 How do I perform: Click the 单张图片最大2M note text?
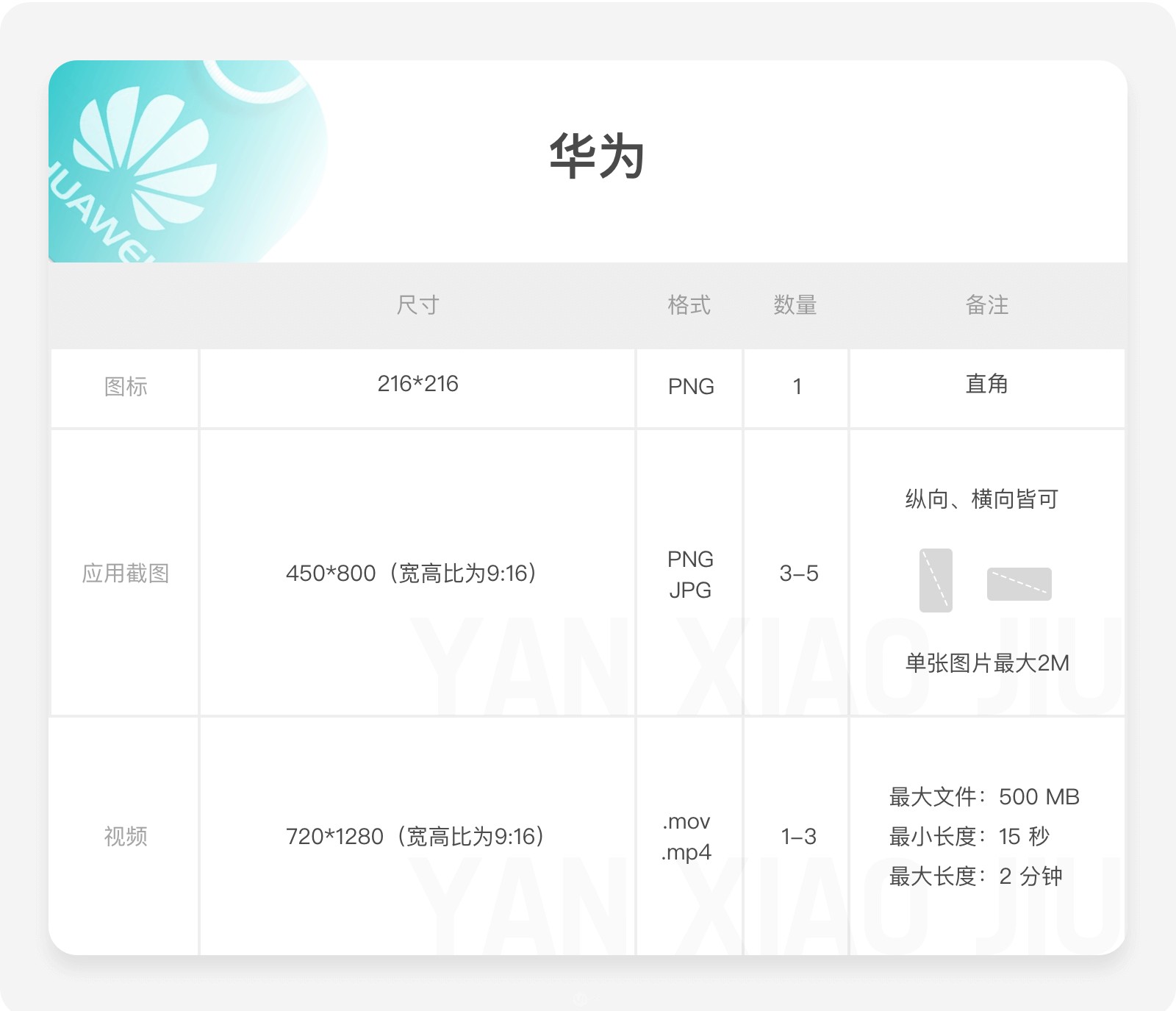click(986, 663)
